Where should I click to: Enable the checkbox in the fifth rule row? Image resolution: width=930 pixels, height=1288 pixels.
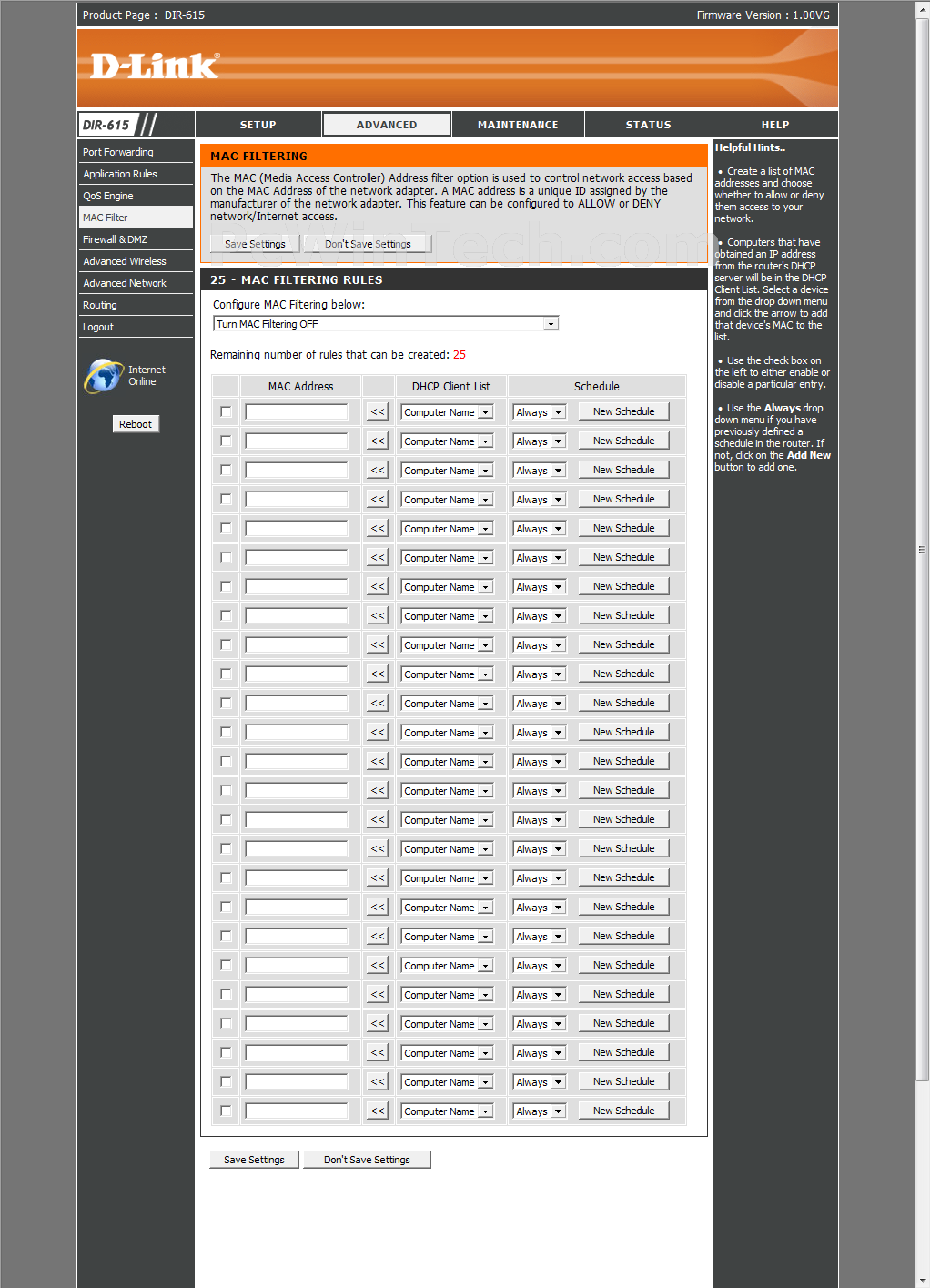pos(226,528)
